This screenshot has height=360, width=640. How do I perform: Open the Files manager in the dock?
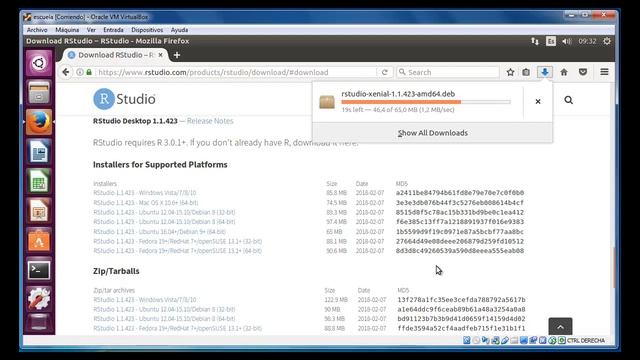point(39,92)
